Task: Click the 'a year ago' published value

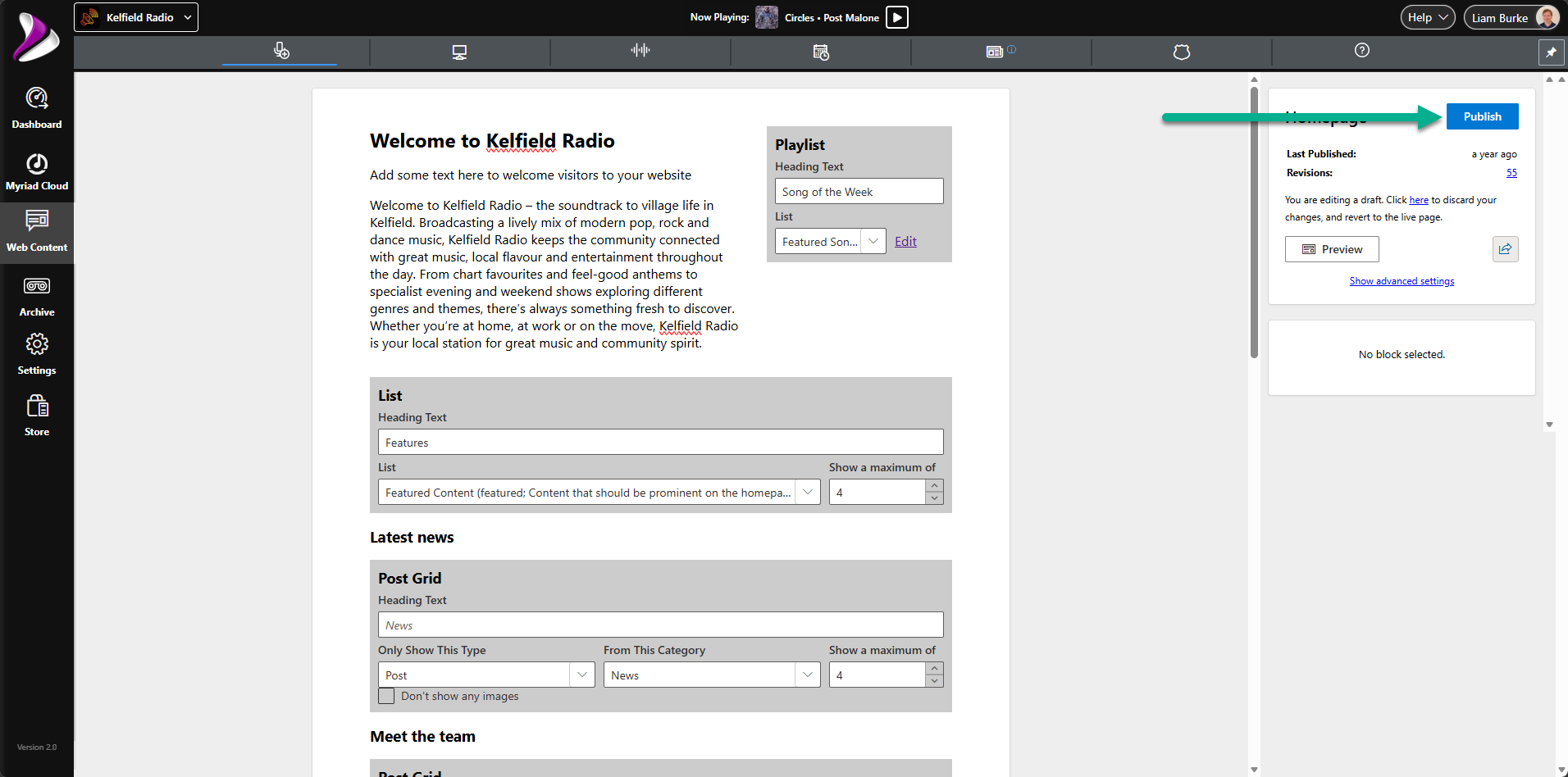Action: 1494,154
